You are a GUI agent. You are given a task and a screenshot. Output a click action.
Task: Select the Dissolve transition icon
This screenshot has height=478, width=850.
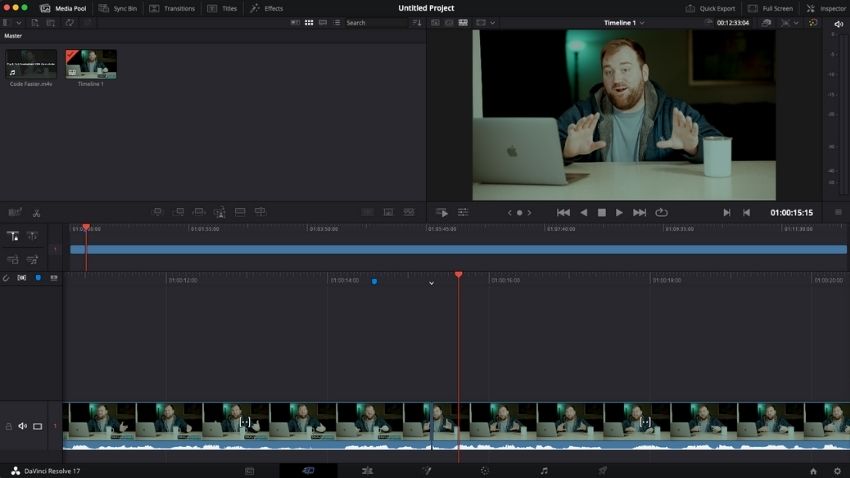pos(388,212)
